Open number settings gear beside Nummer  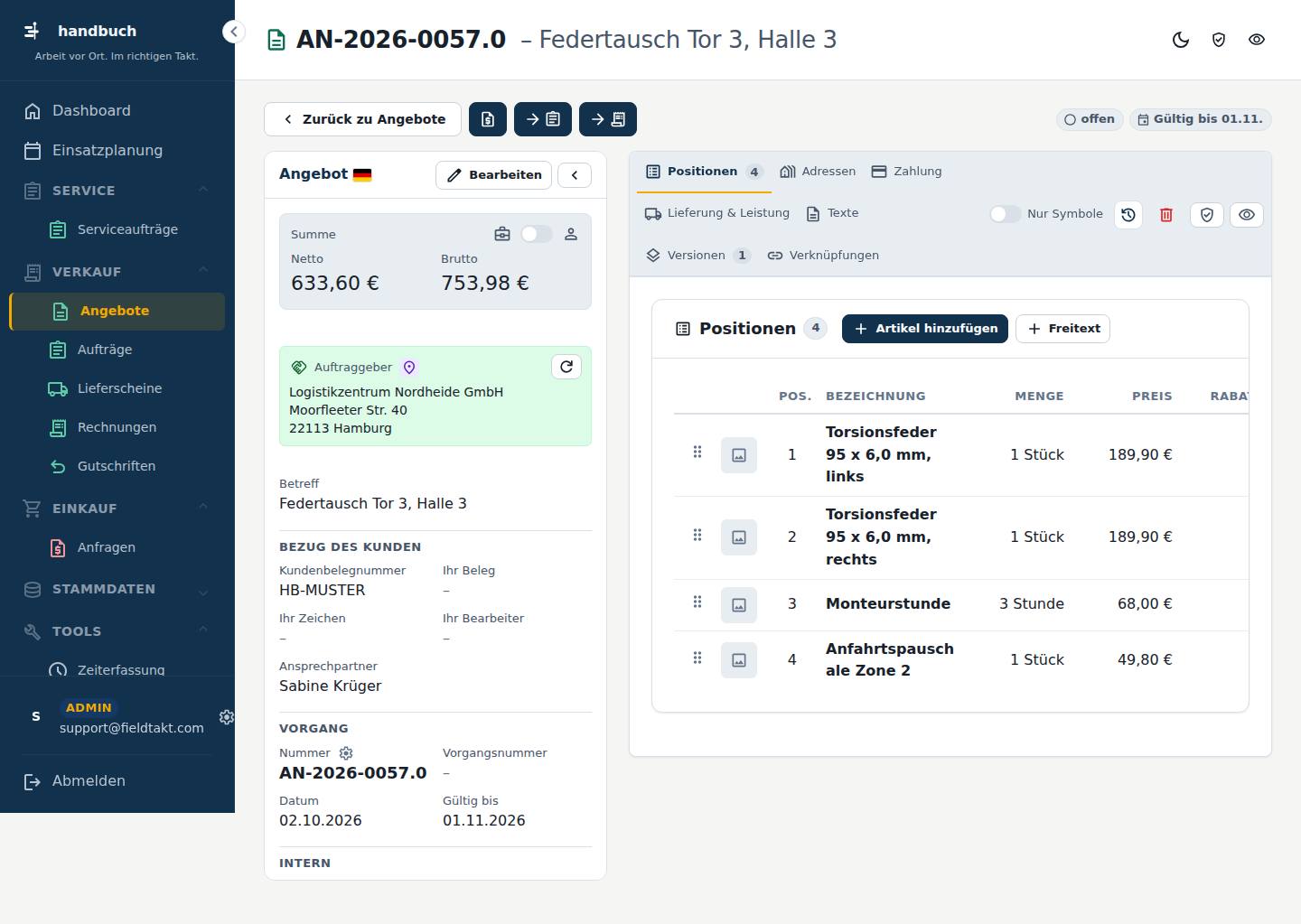coord(346,753)
